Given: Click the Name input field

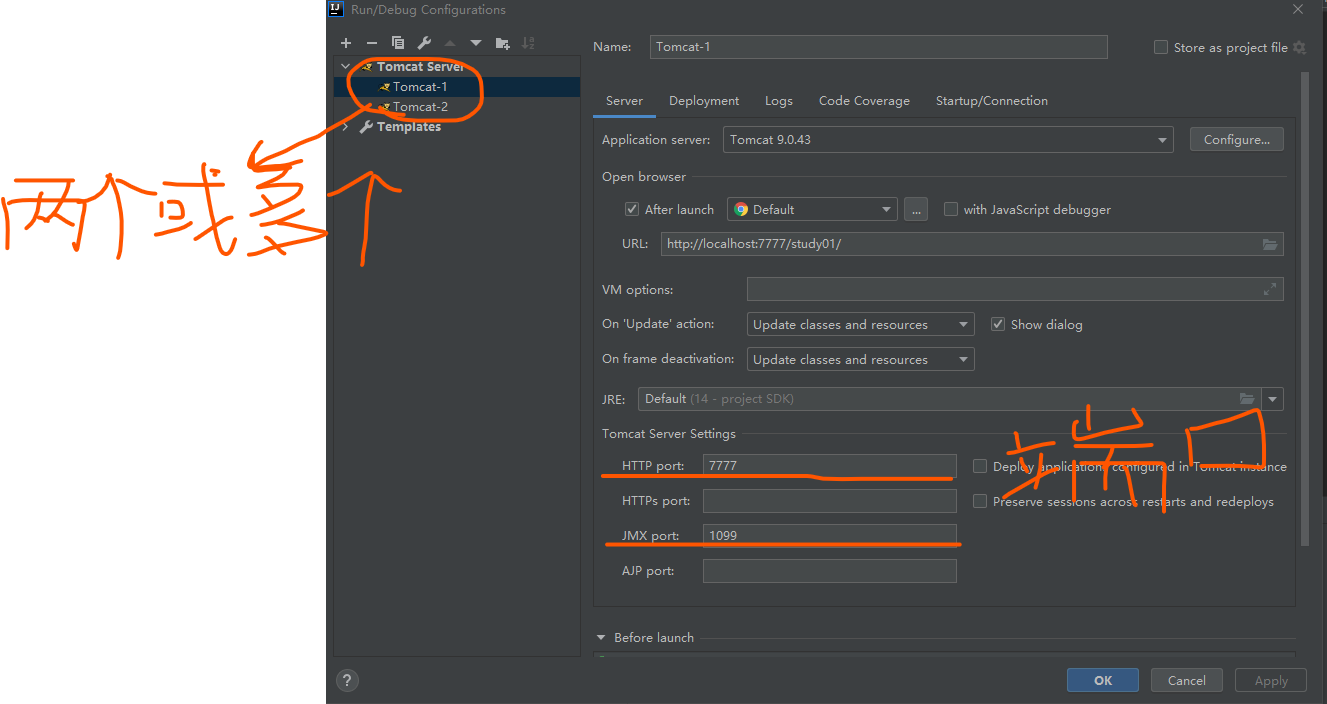Looking at the screenshot, I should pyautogui.click(x=879, y=47).
